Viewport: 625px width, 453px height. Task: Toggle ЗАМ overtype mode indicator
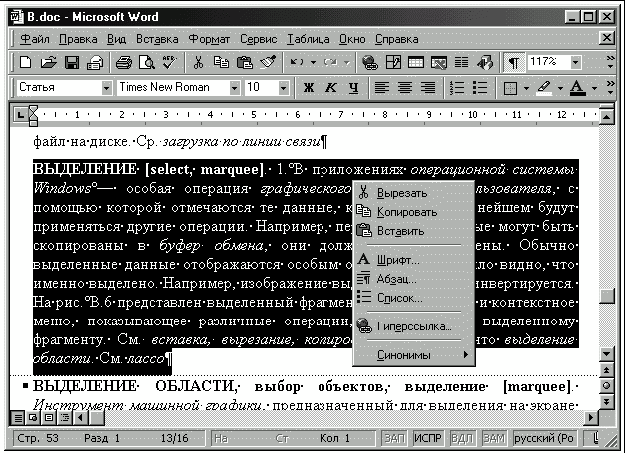pos(494,438)
